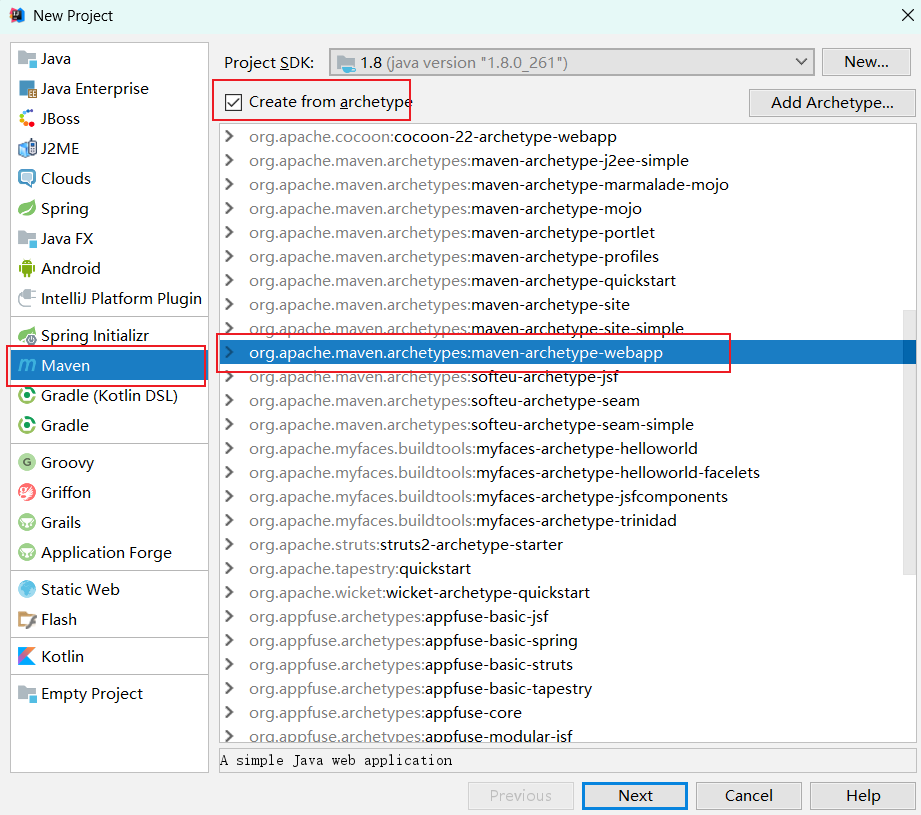This screenshot has height=815, width=921.
Task: Open the Project SDK dropdown
Action: tap(572, 62)
